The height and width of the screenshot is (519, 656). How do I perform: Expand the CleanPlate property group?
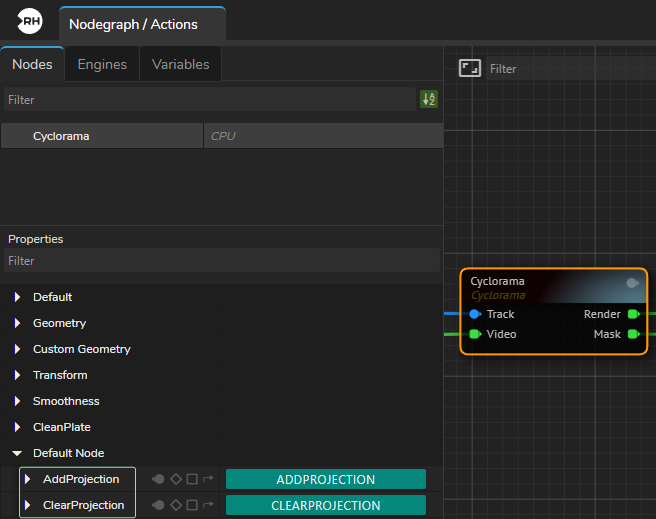click(17, 427)
